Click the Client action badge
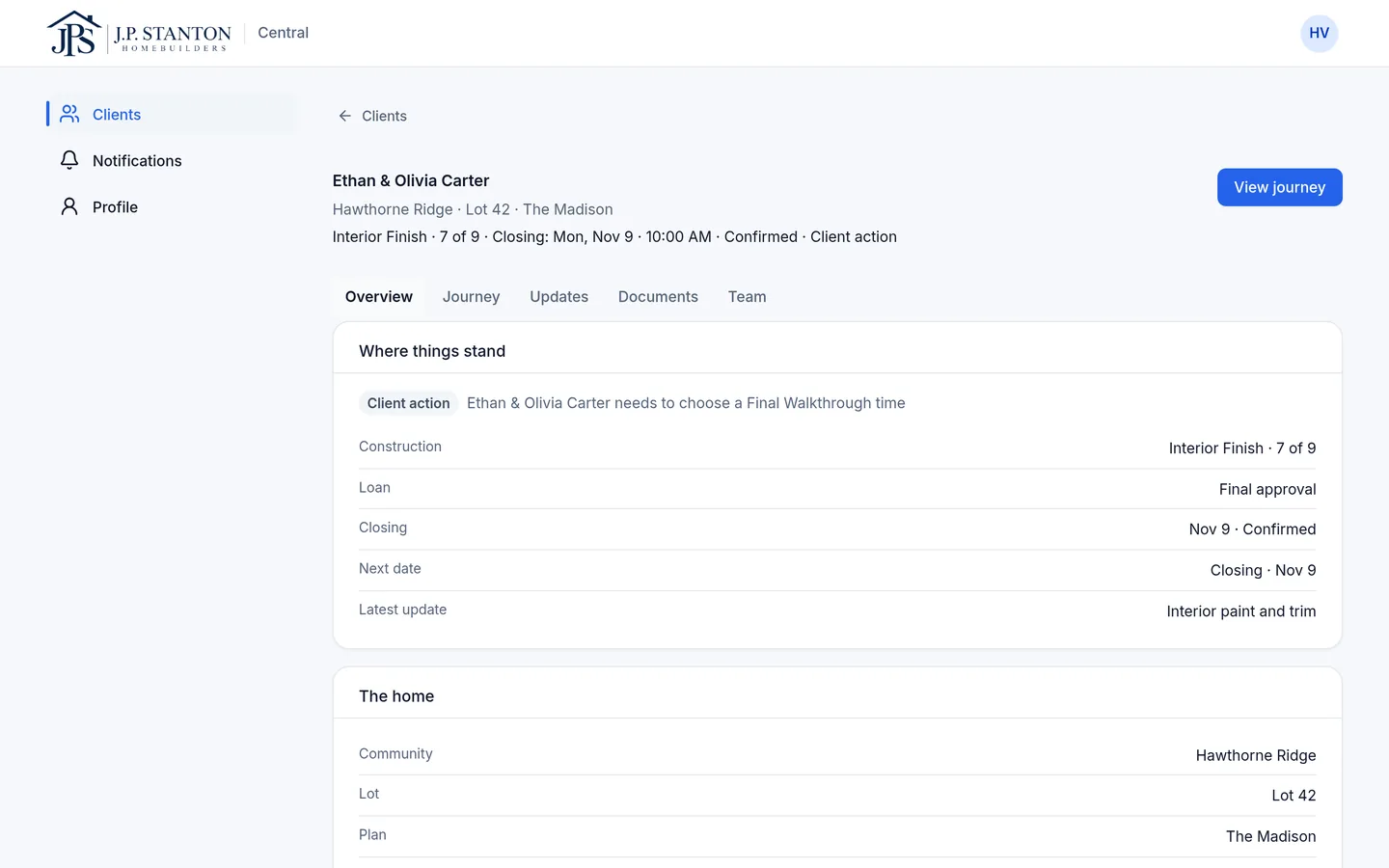Screen dimensions: 1389x868 tap(408, 403)
